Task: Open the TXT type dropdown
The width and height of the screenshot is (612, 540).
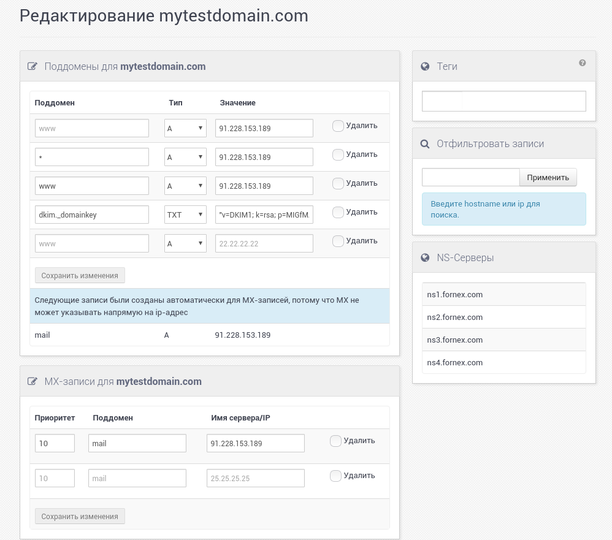Action: 185,215
